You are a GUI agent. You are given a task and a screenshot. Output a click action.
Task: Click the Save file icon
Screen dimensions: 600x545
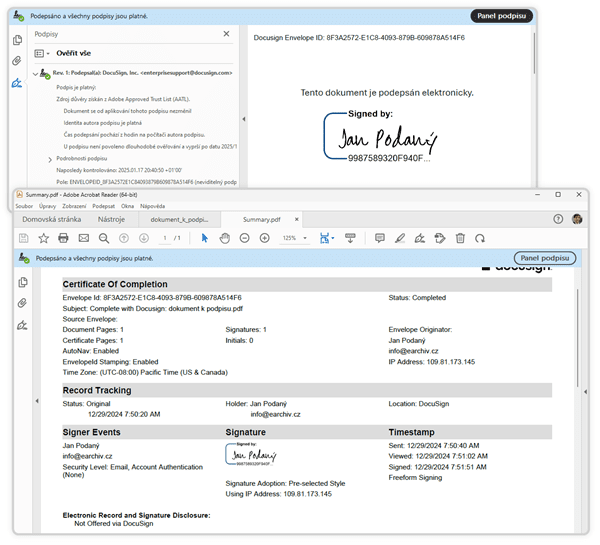24,238
